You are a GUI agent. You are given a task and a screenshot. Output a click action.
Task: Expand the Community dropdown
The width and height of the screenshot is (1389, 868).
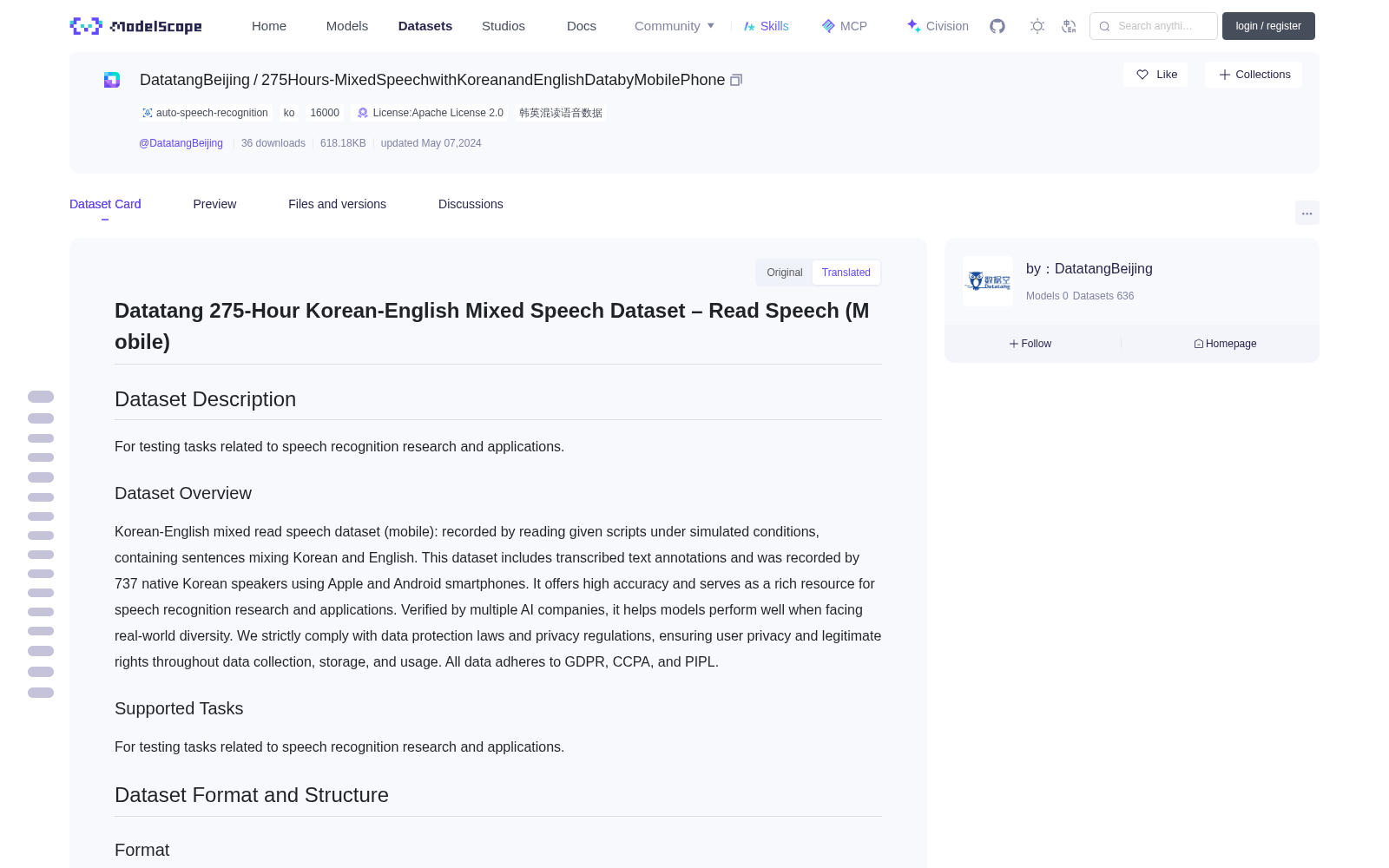click(x=675, y=26)
